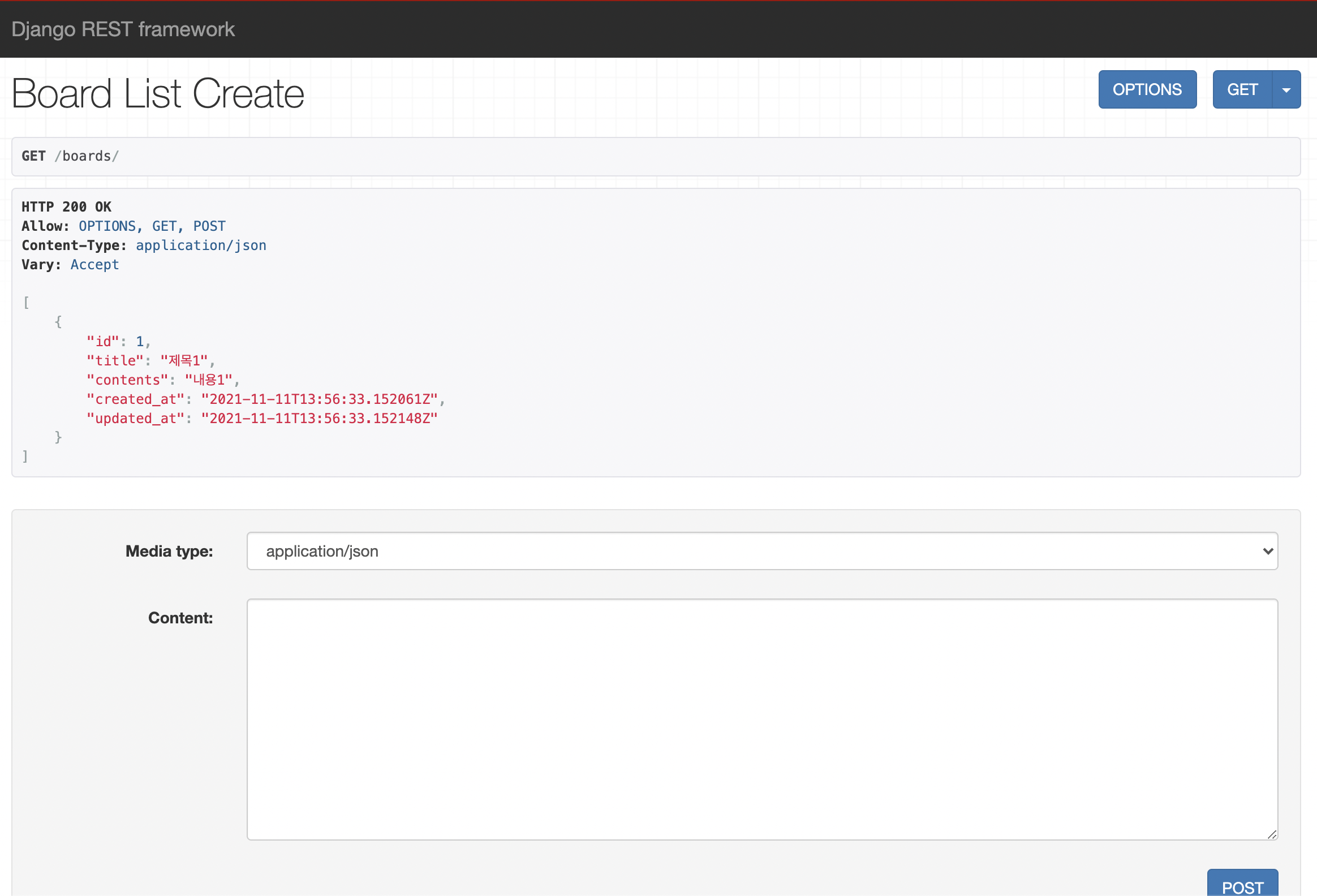Open the Django REST framework brand link

[123, 29]
